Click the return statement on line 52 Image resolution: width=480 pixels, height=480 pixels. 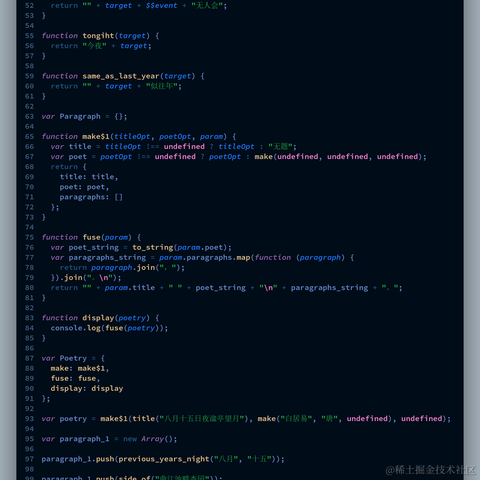tap(139, 6)
